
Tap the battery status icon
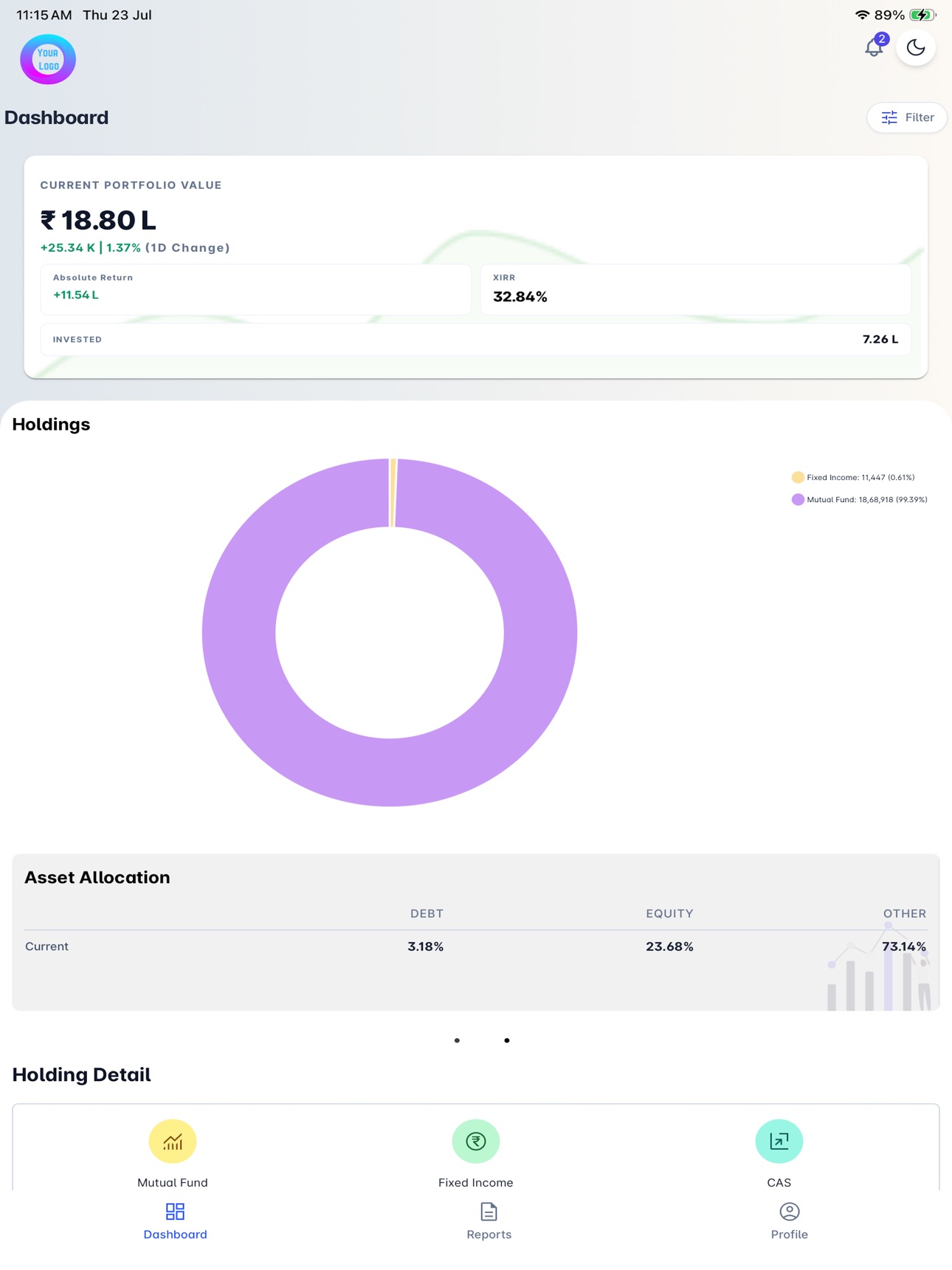tap(922, 15)
